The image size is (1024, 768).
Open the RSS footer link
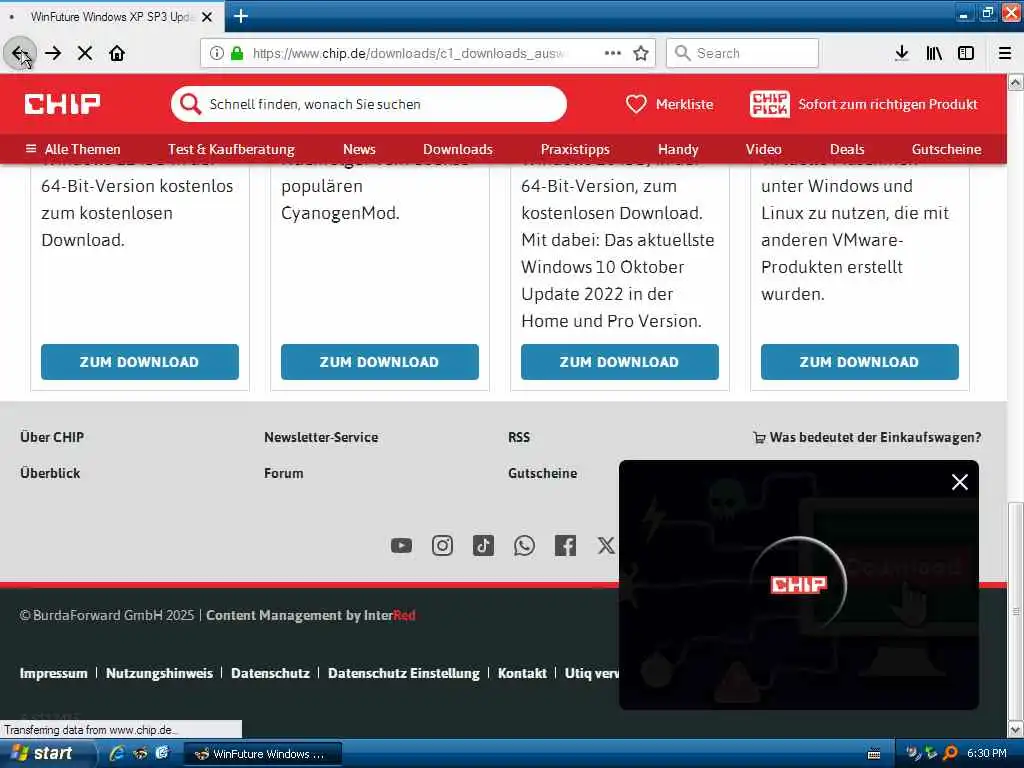click(x=519, y=438)
